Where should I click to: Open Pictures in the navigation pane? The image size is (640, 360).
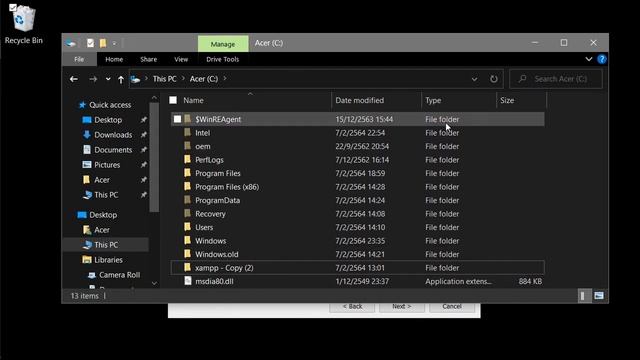(102, 165)
